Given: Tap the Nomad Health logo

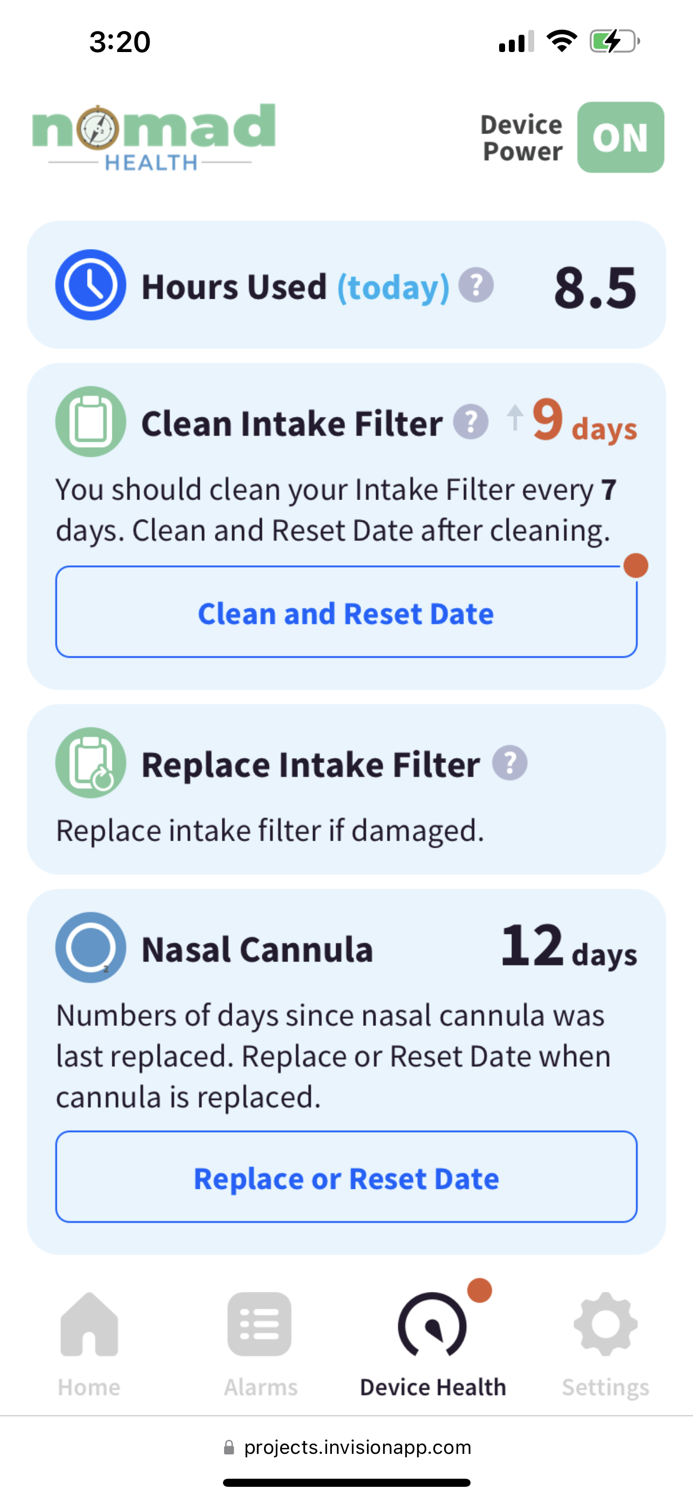Looking at the screenshot, I should click(153, 137).
